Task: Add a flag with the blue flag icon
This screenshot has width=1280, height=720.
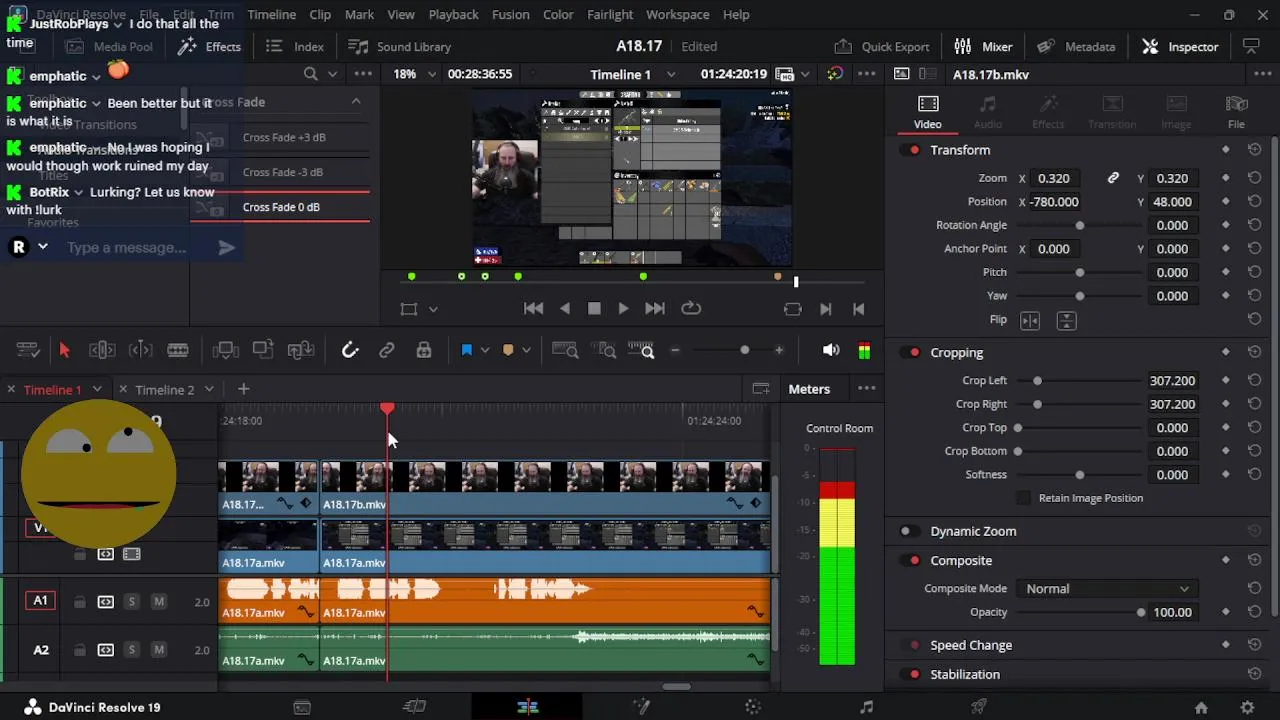Action: pyautogui.click(x=466, y=350)
